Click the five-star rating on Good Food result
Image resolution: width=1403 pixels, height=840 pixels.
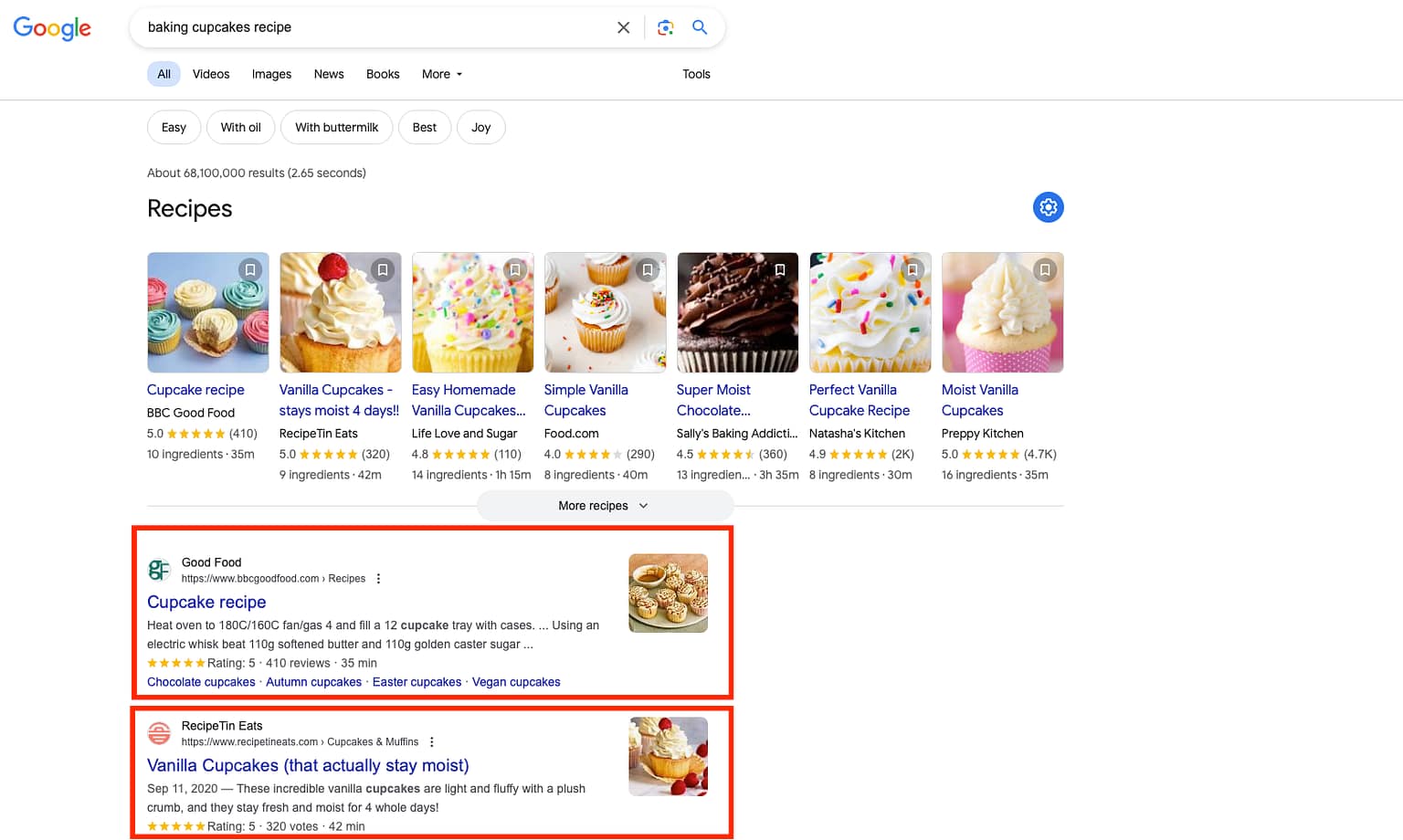click(174, 662)
